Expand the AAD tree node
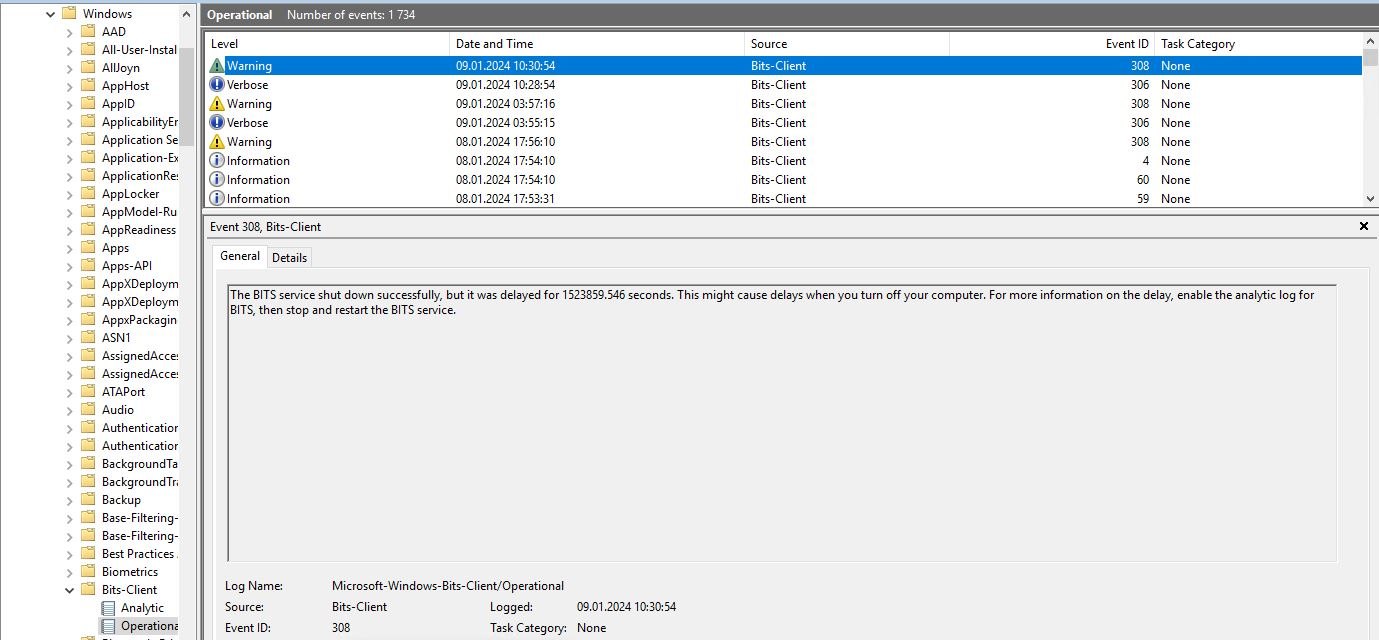This screenshot has height=640, width=1379. 69,32
